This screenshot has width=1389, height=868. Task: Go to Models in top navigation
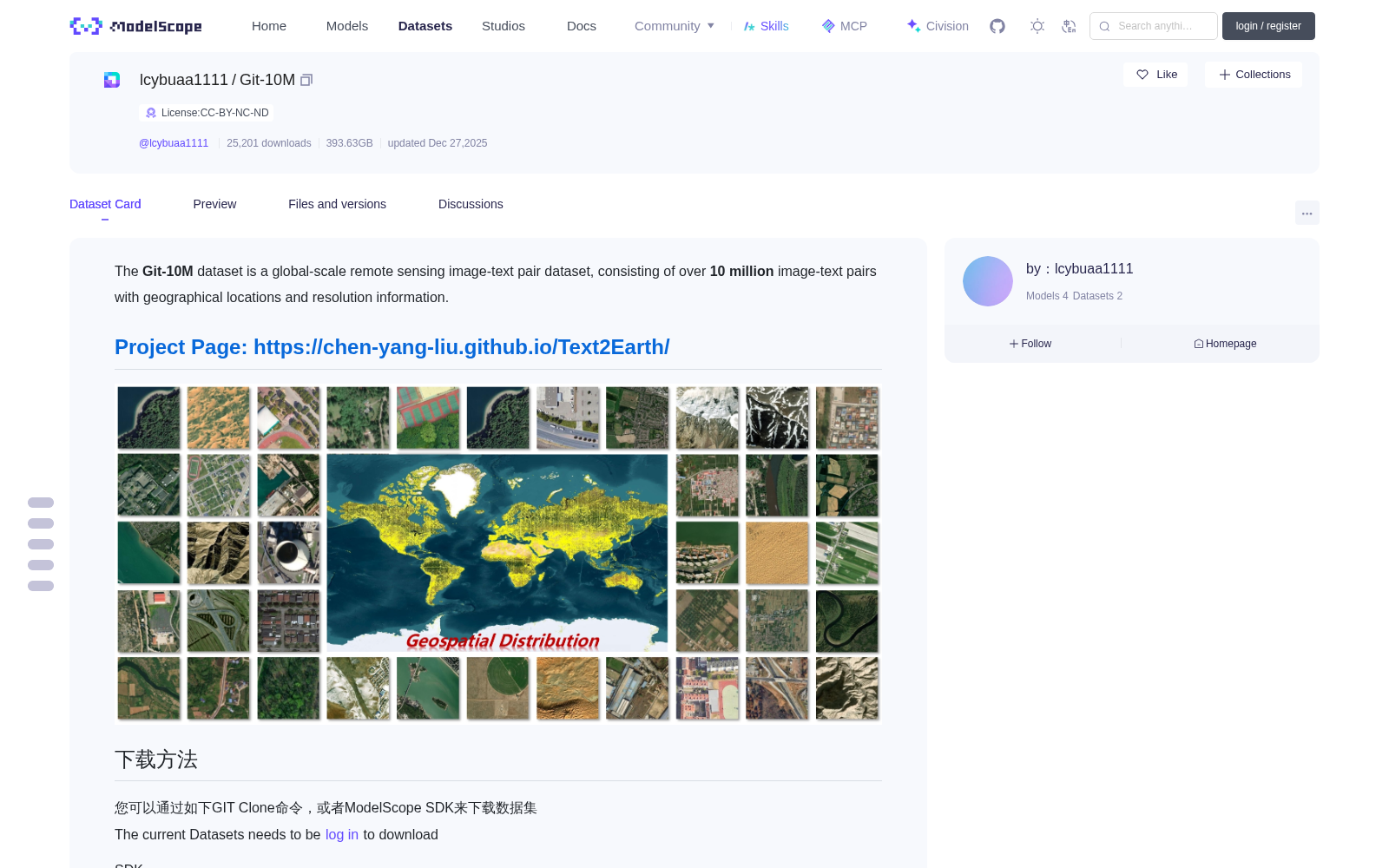point(347,26)
